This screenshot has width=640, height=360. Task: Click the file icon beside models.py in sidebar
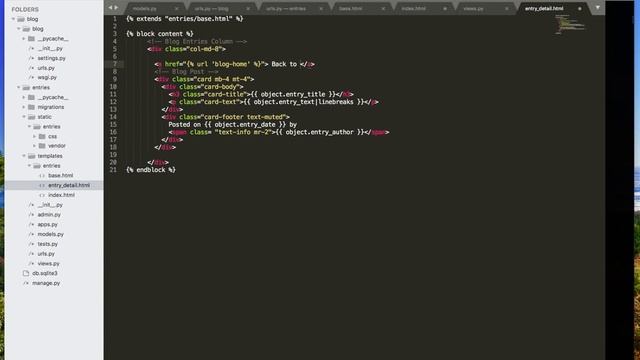[x=31, y=234]
